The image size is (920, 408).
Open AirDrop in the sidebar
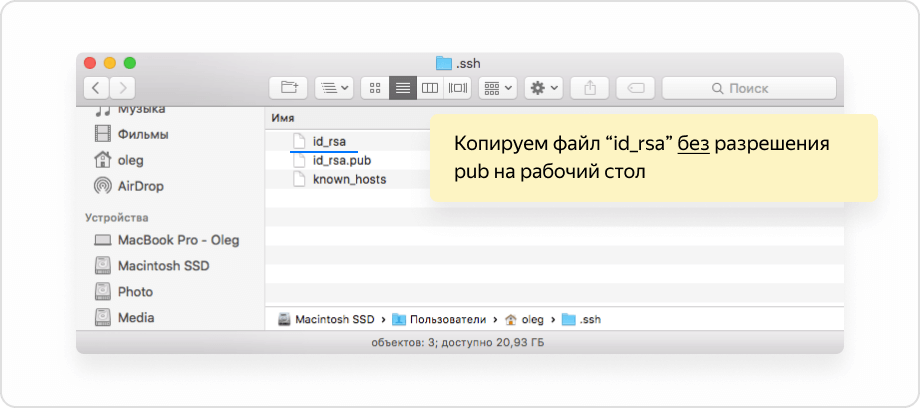pyautogui.click(x=140, y=186)
